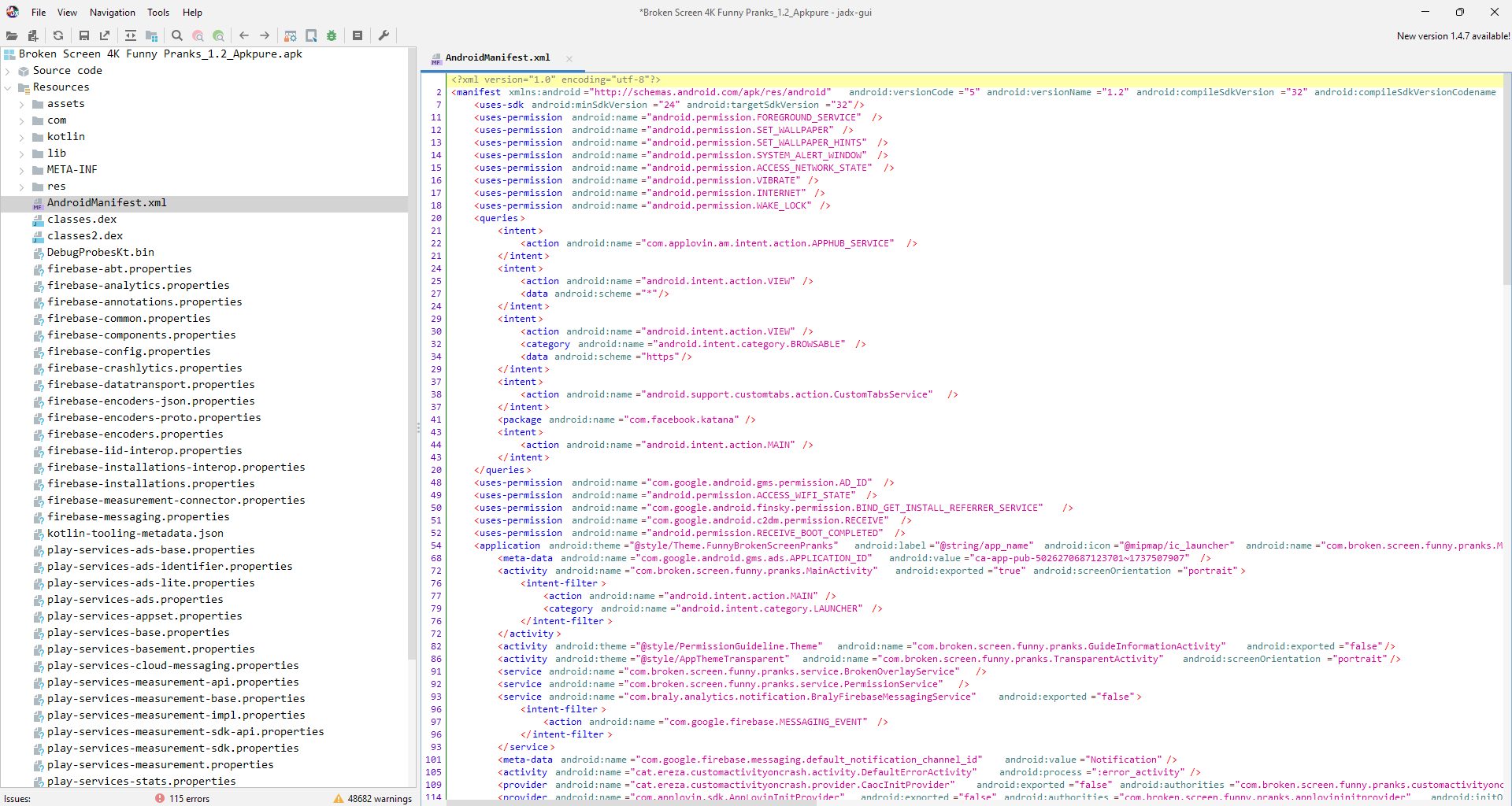Select firebase-crashlytics.properties in tree
The image size is (1512, 806).
click(145, 368)
